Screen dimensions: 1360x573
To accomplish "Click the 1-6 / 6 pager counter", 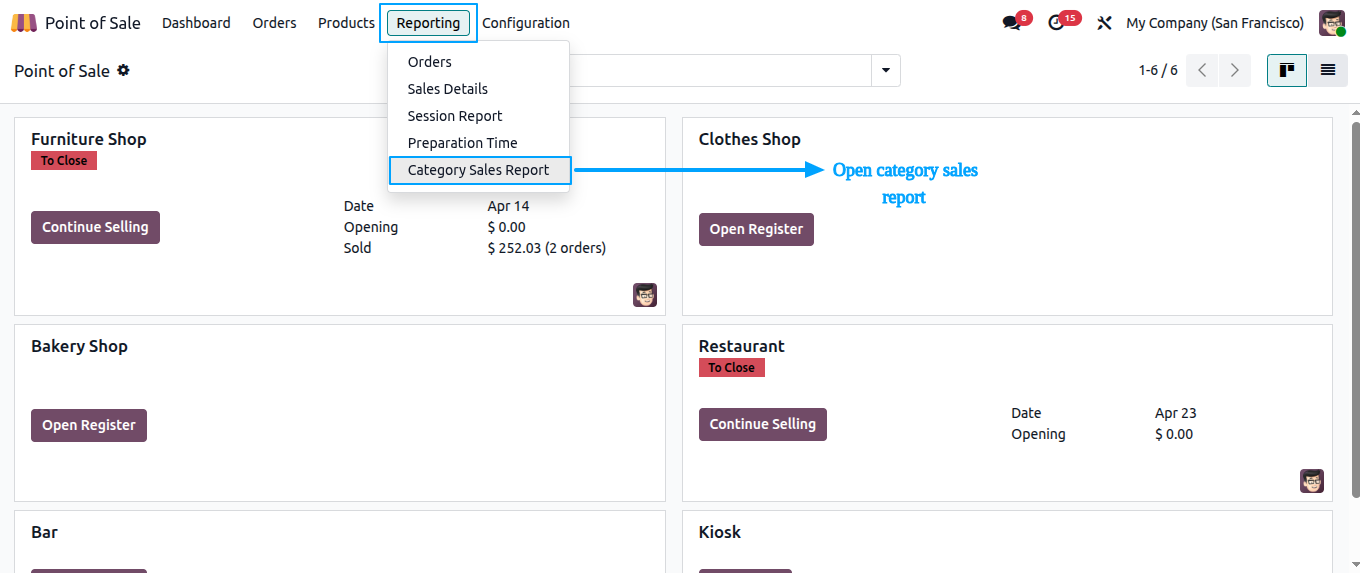I will [1158, 71].
